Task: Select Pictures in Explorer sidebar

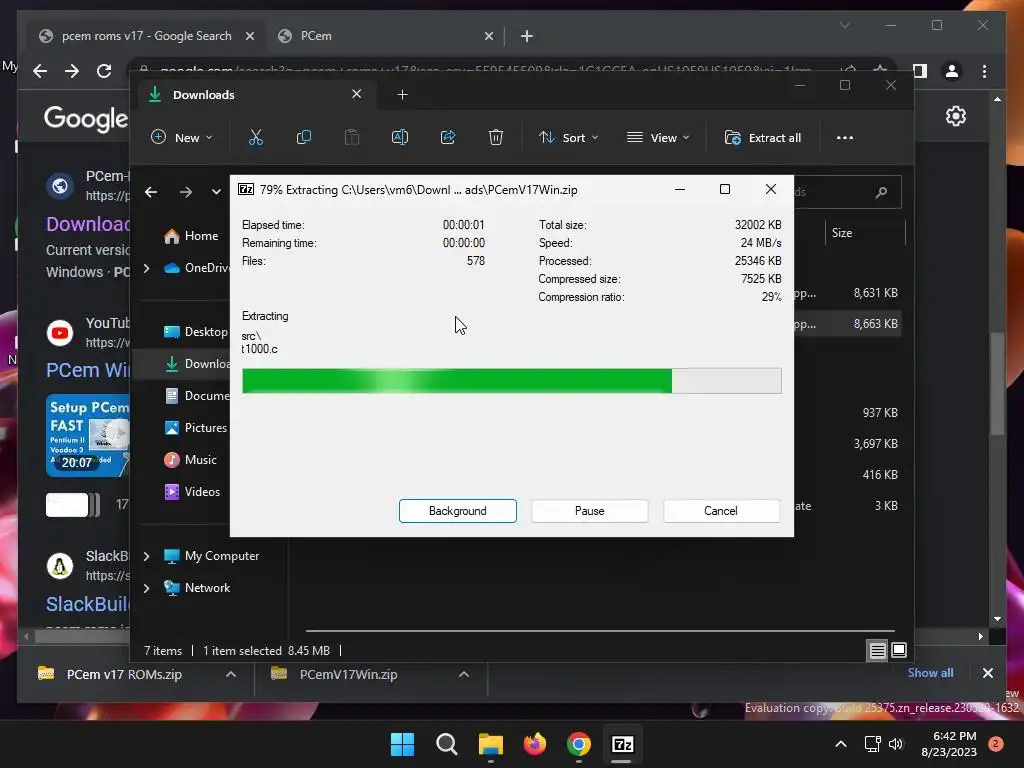Action: click(x=195, y=428)
